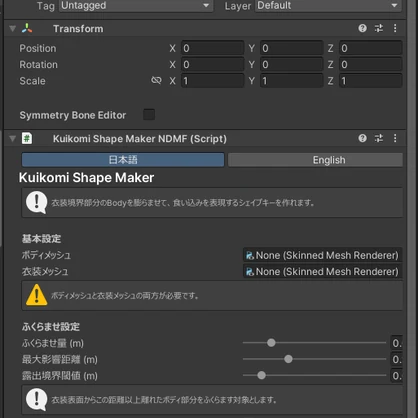Open the Layer dropdown showing Default
The height and width of the screenshot is (418, 418).
(x=328, y=5)
